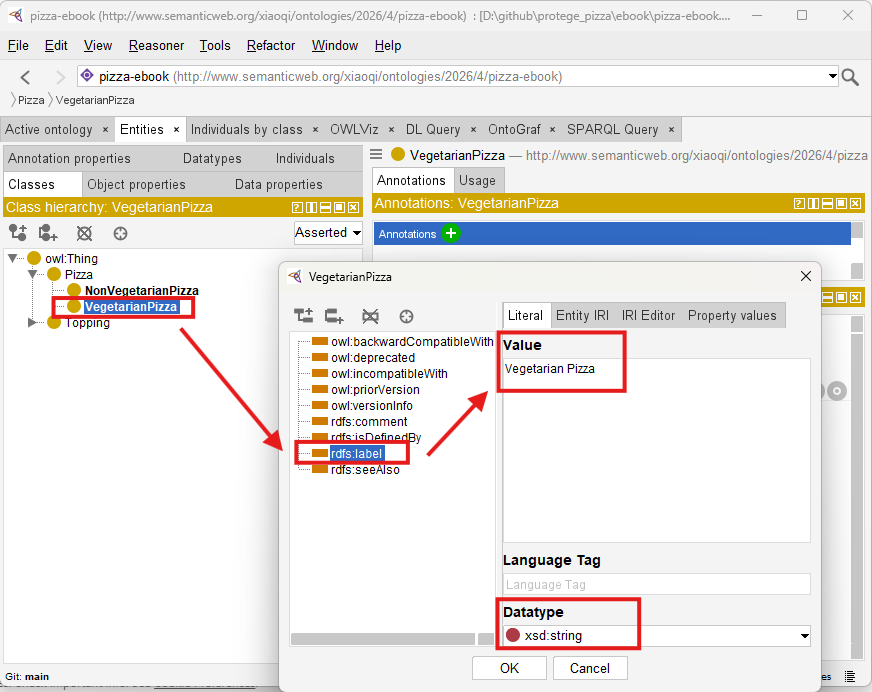
Task: Expand the Topping tree node
Action: click(32, 323)
